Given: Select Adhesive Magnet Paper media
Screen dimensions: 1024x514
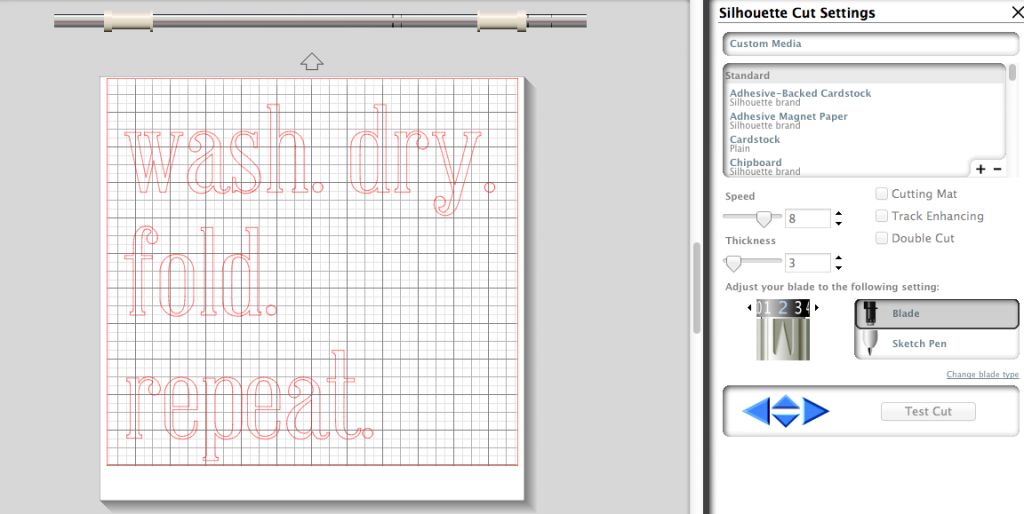Looking at the screenshot, I should 788,121.
